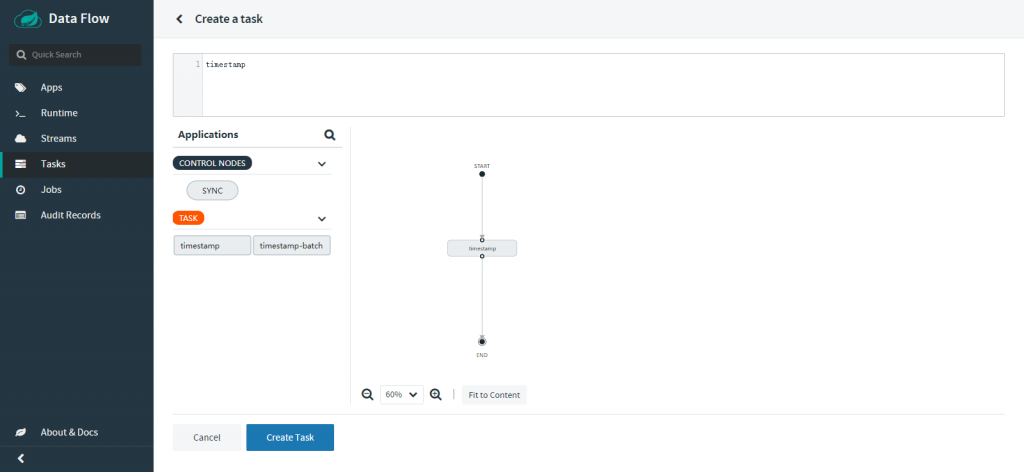The height and width of the screenshot is (472, 1024).
Task: Select the SYNC control node
Action: click(212, 190)
